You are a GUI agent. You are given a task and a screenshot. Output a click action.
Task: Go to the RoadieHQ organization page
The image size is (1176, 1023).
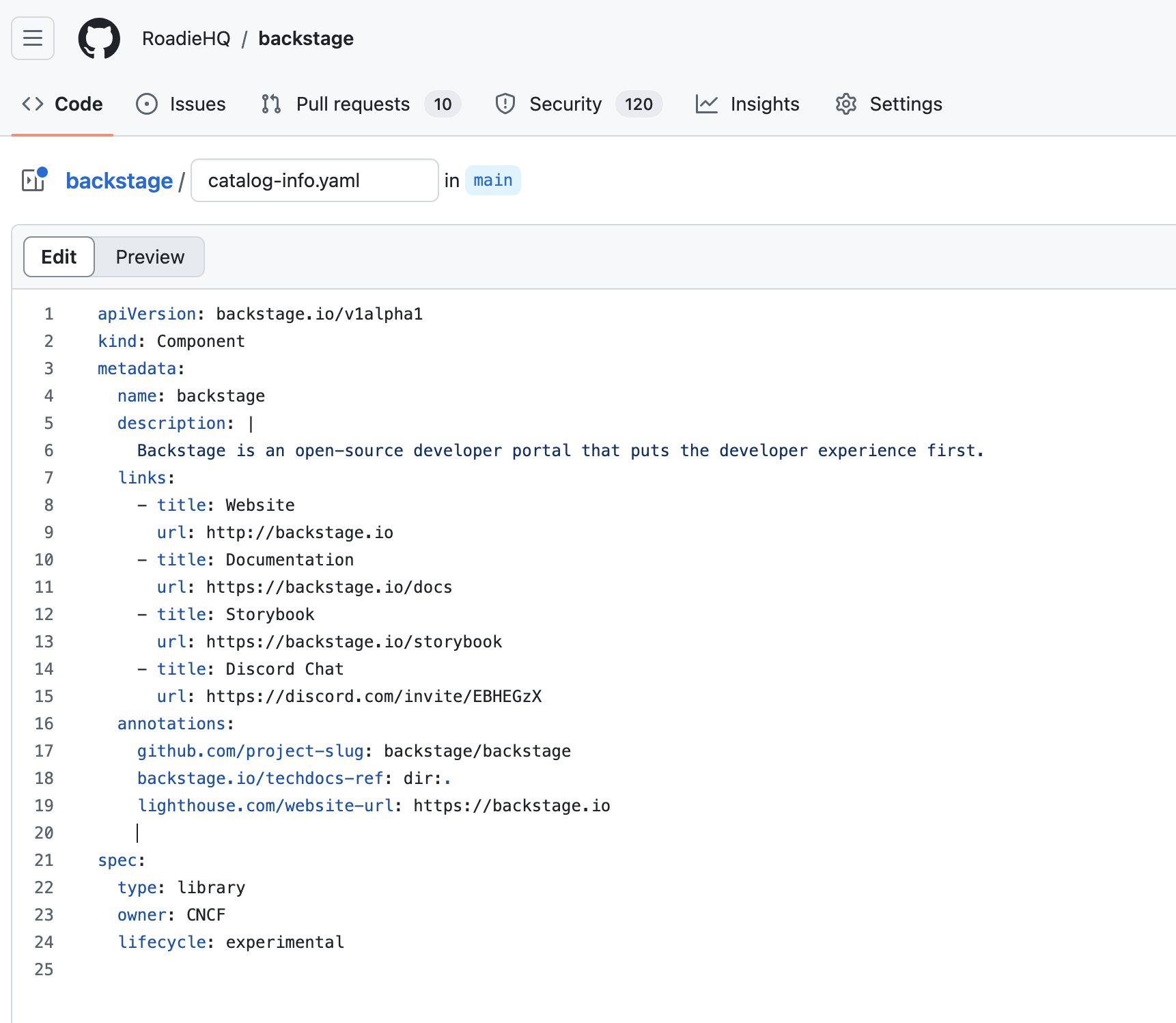coord(186,38)
